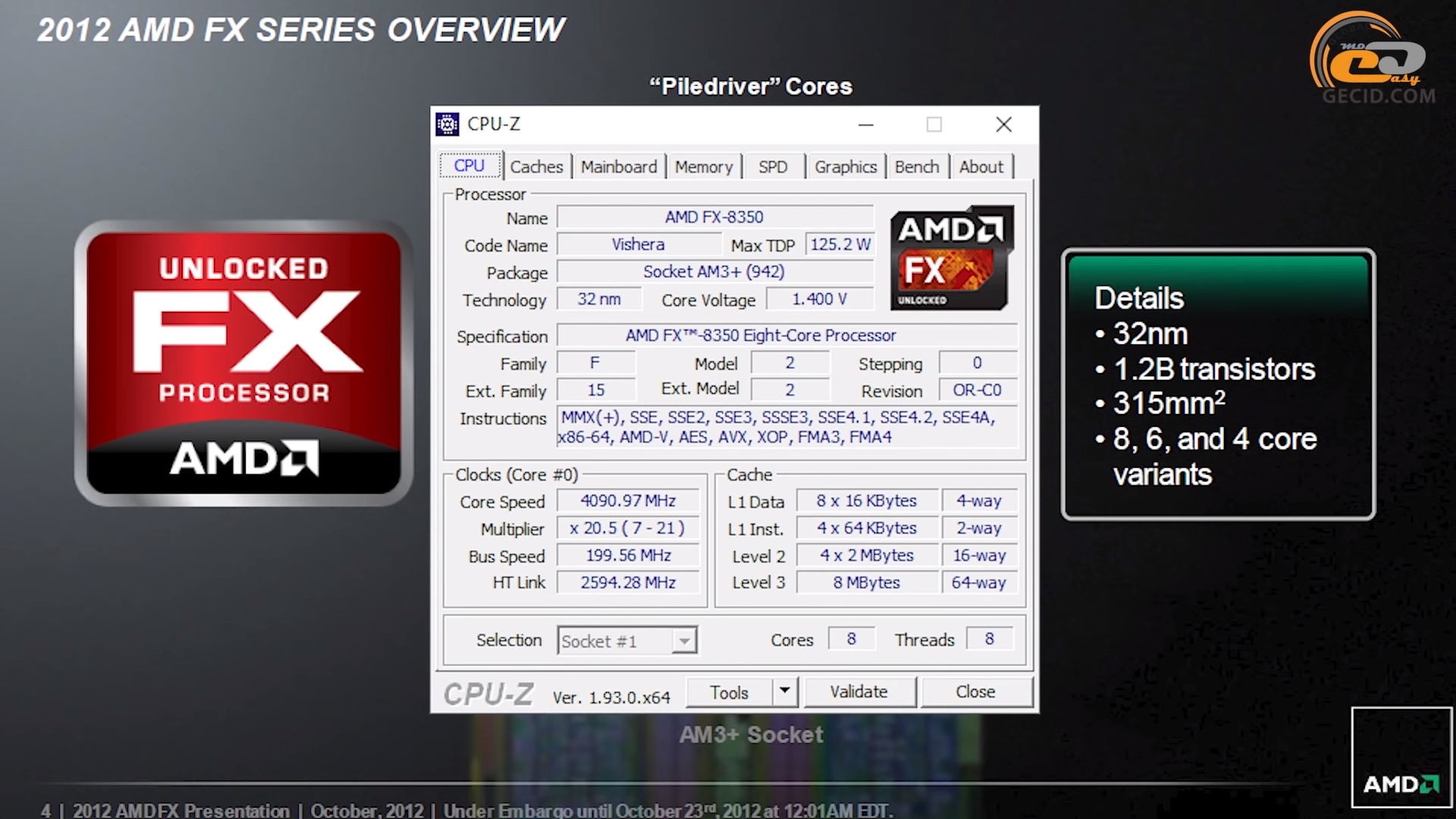Click the version text Ver. 1.93.0.x64
This screenshot has height=819, width=1456.
click(611, 697)
